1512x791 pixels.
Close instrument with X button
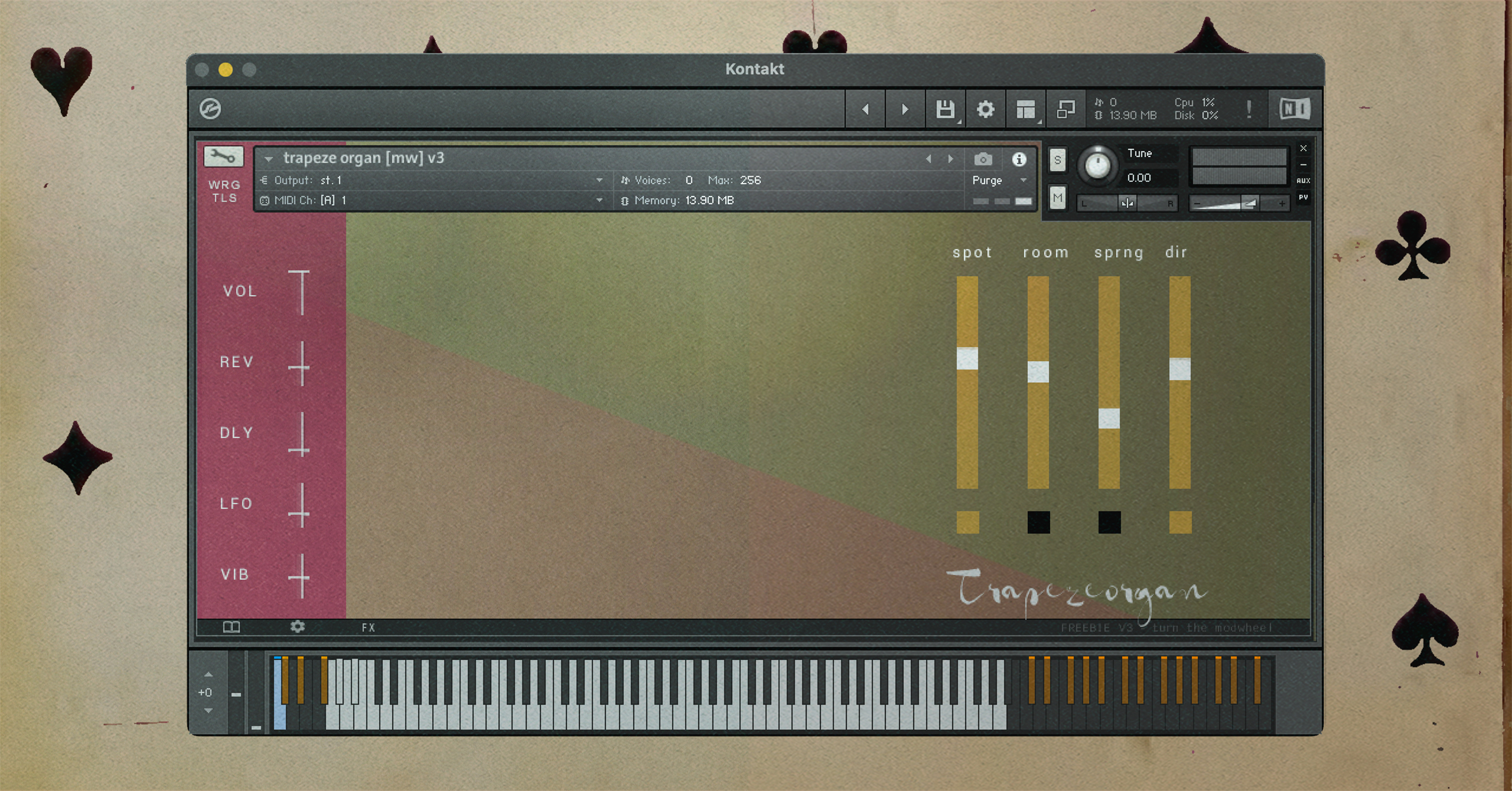tap(1303, 148)
